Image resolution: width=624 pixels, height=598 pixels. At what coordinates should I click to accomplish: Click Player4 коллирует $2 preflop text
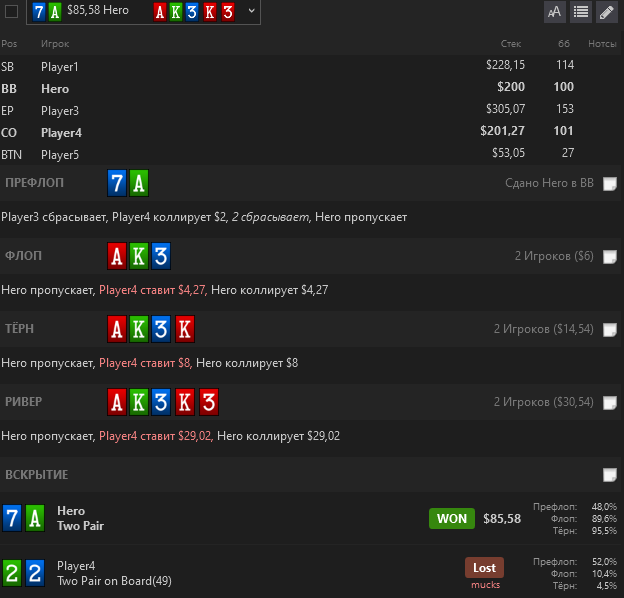tap(170, 217)
